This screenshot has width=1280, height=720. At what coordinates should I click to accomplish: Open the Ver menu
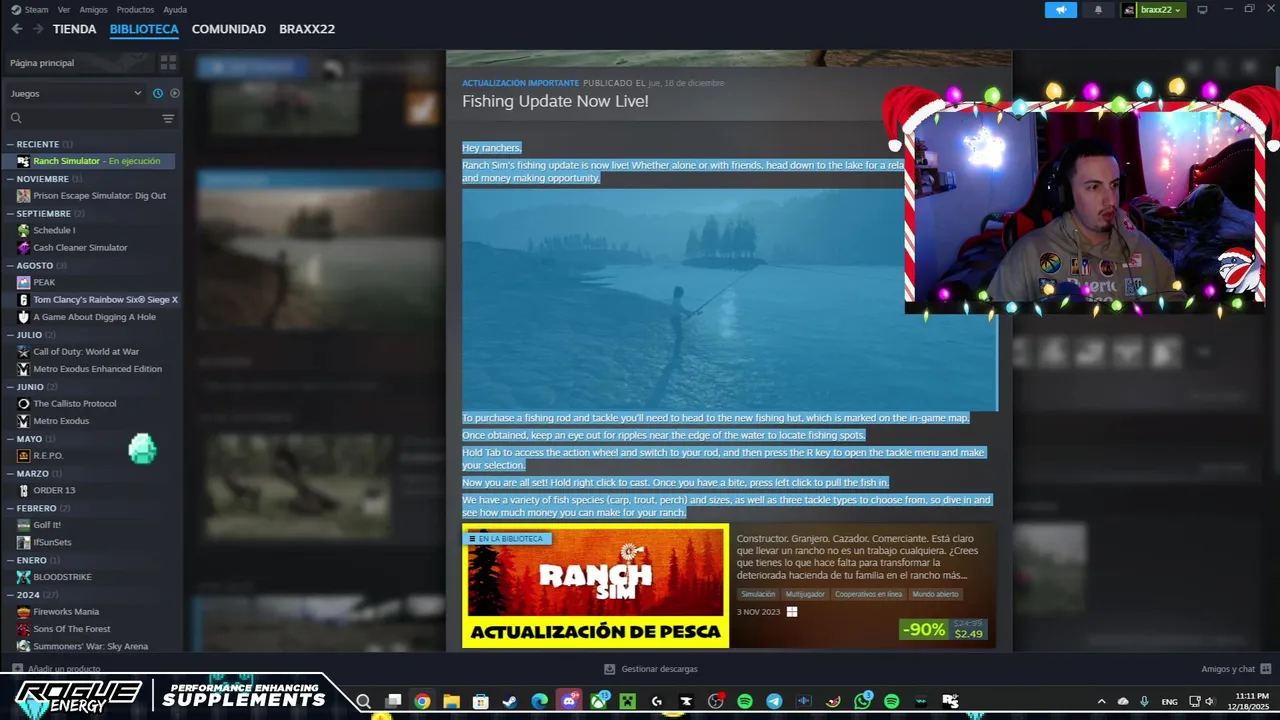(64, 10)
